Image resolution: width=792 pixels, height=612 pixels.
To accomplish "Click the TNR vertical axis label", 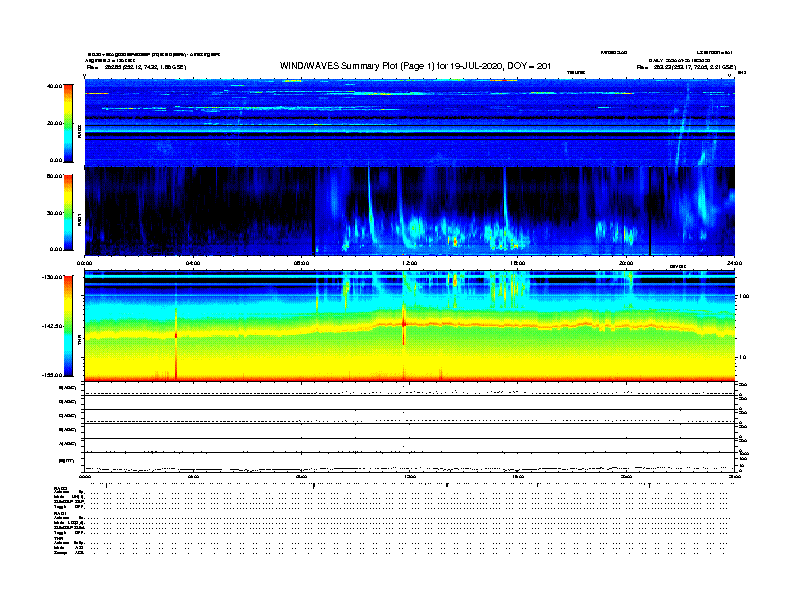I will 79,342.
